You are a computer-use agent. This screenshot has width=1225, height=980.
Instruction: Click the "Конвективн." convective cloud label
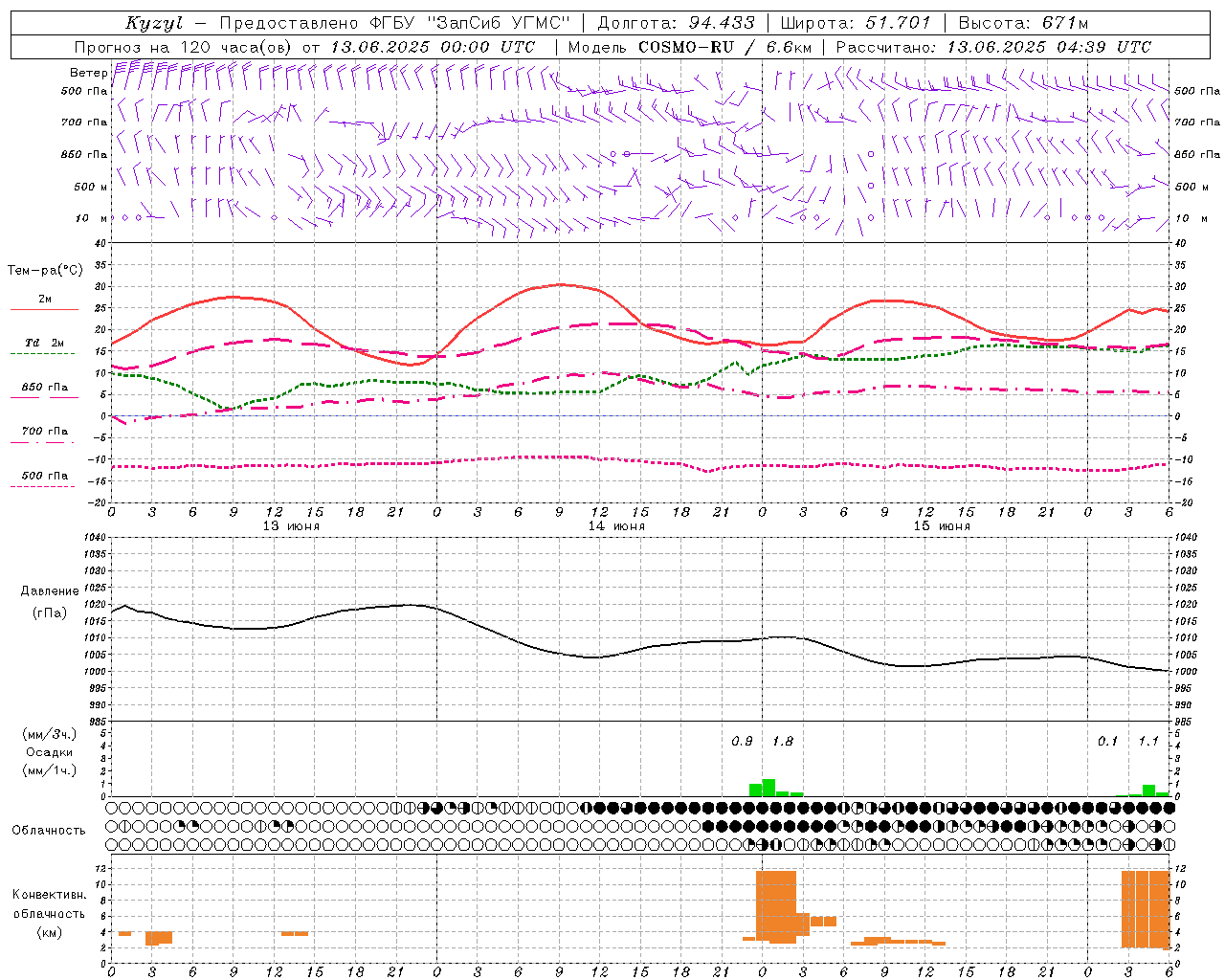49,895
